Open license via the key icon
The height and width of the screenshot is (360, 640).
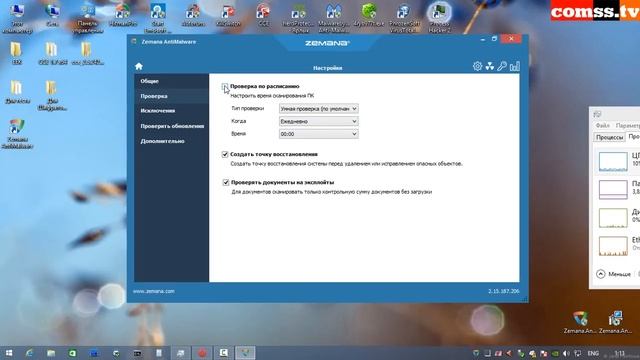click(502, 66)
